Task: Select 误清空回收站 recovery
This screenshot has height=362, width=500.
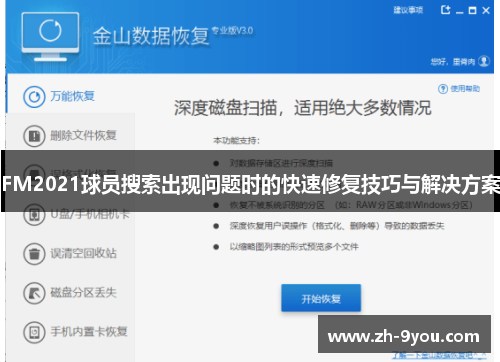Action: click(71, 253)
